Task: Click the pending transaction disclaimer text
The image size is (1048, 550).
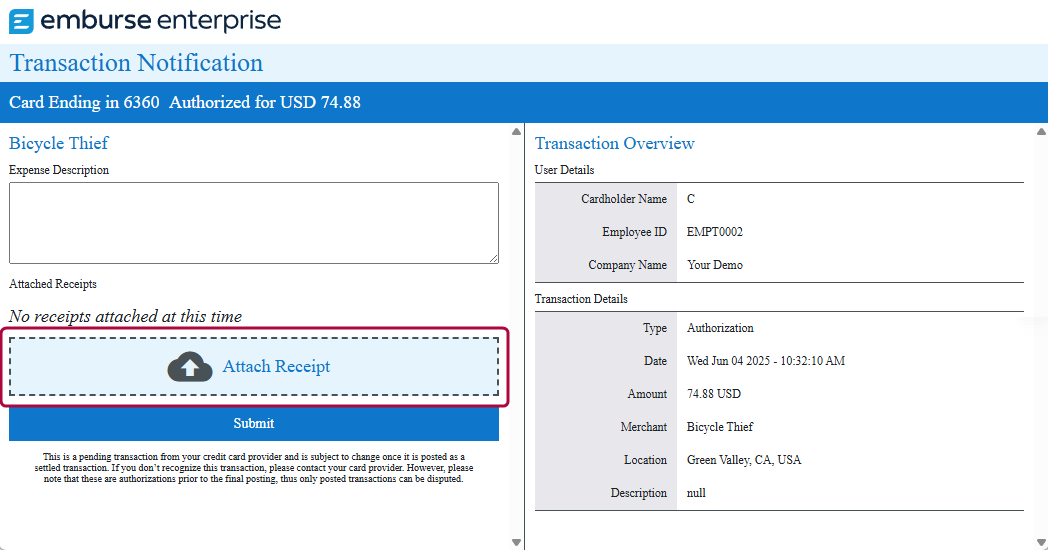Action: coord(254,468)
